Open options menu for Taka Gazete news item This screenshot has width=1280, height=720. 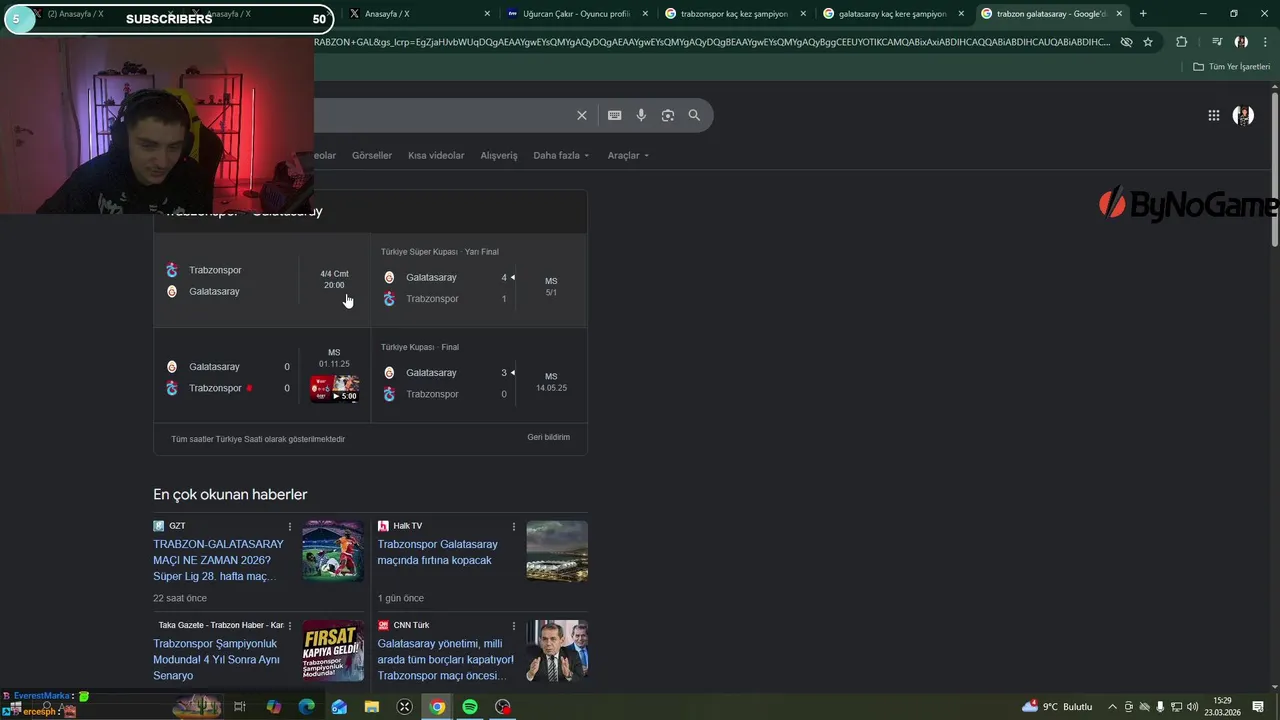pyautogui.click(x=290, y=625)
